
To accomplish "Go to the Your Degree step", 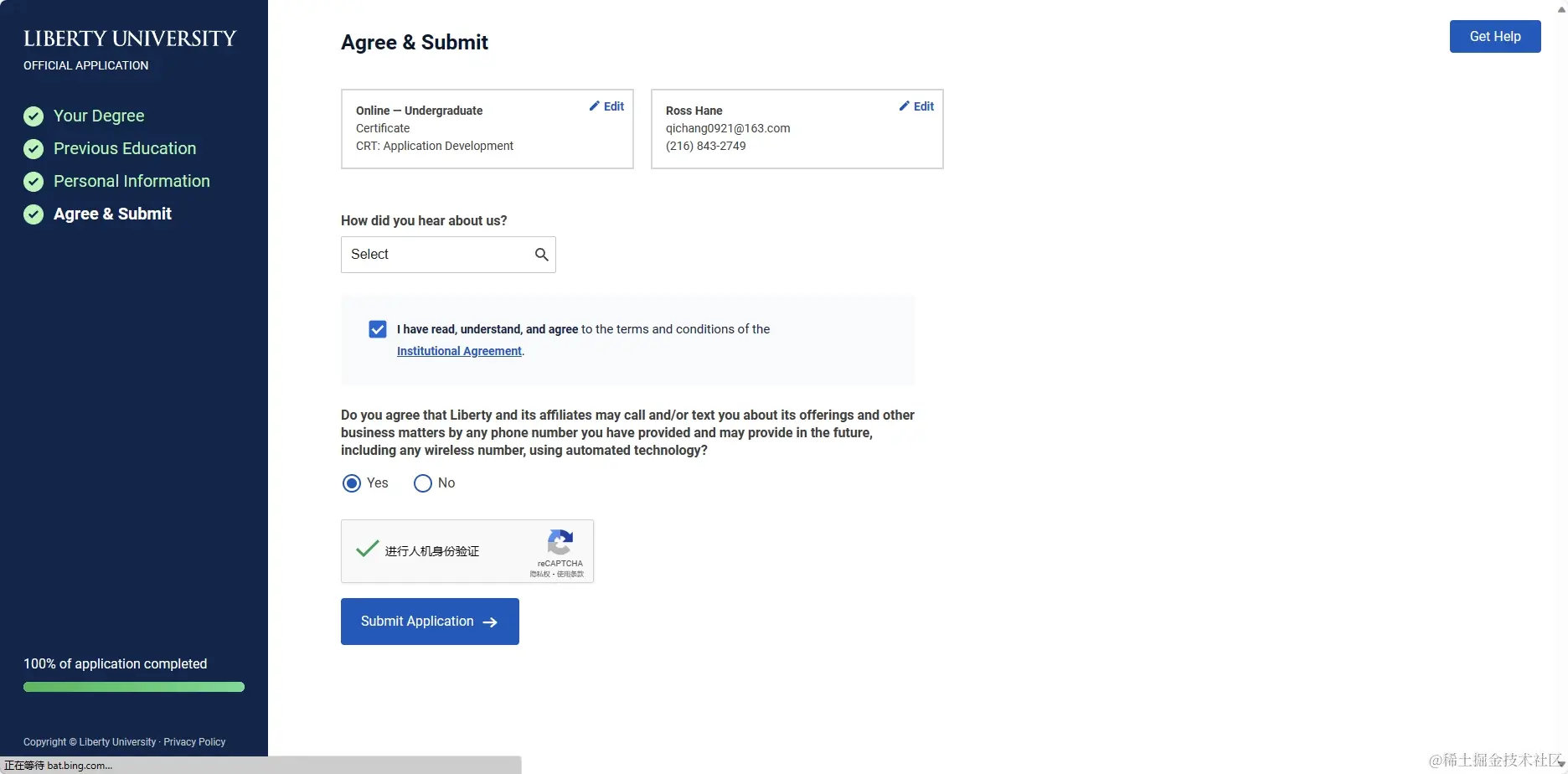I will (99, 116).
